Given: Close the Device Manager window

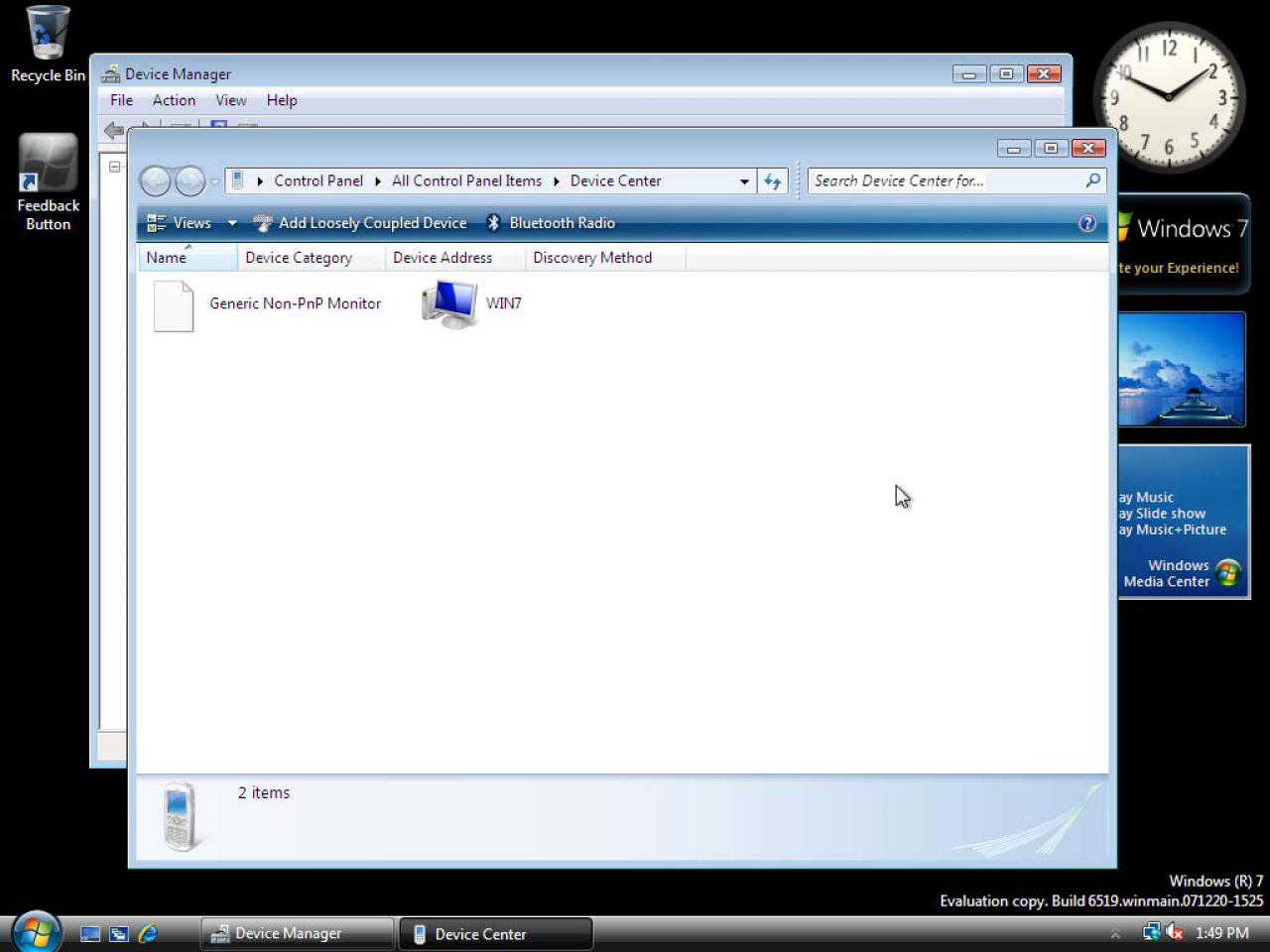Looking at the screenshot, I should click(x=1044, y=74).
